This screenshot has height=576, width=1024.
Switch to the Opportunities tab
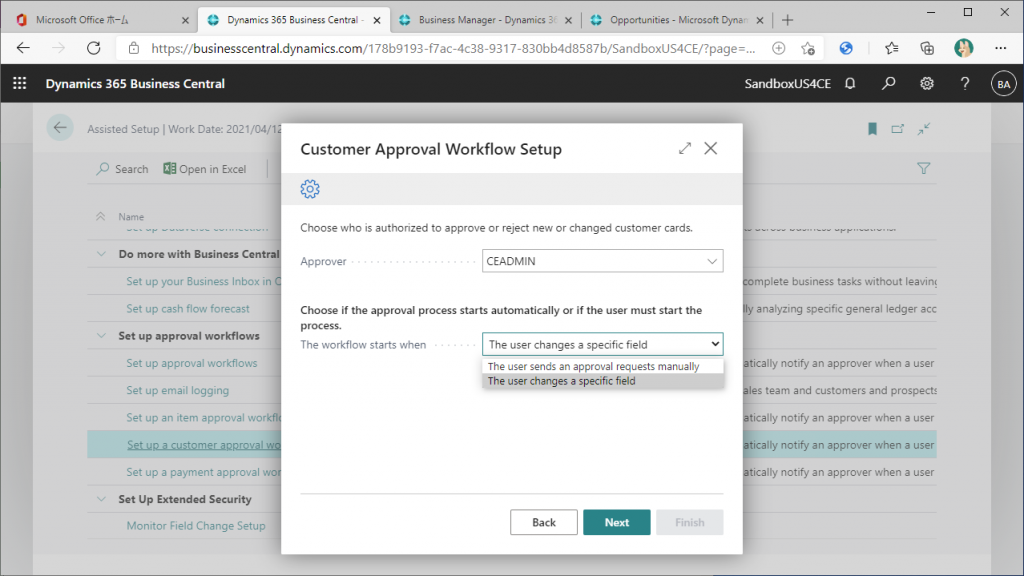click(x=677, y=20)
